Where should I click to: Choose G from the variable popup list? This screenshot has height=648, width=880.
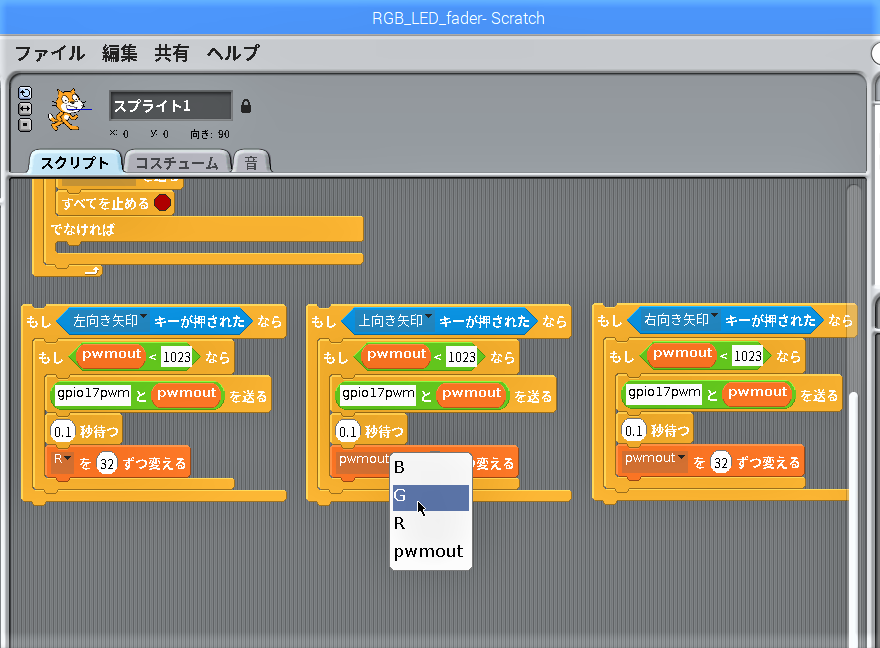[430, 496]
